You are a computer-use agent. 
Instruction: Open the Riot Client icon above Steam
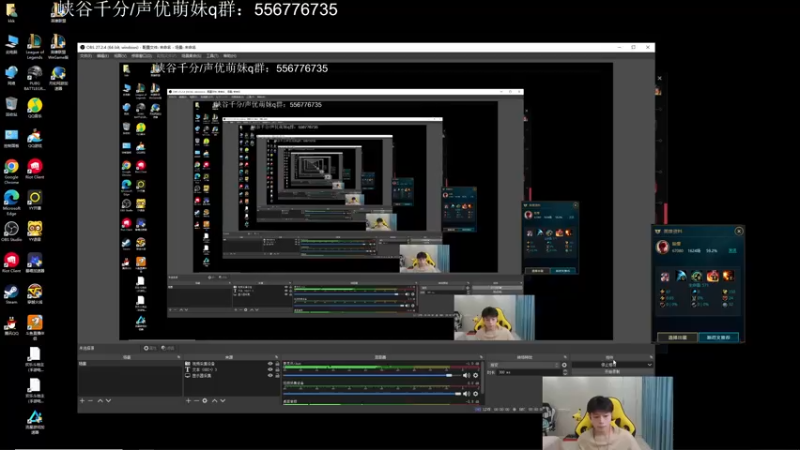coord(11,263)
